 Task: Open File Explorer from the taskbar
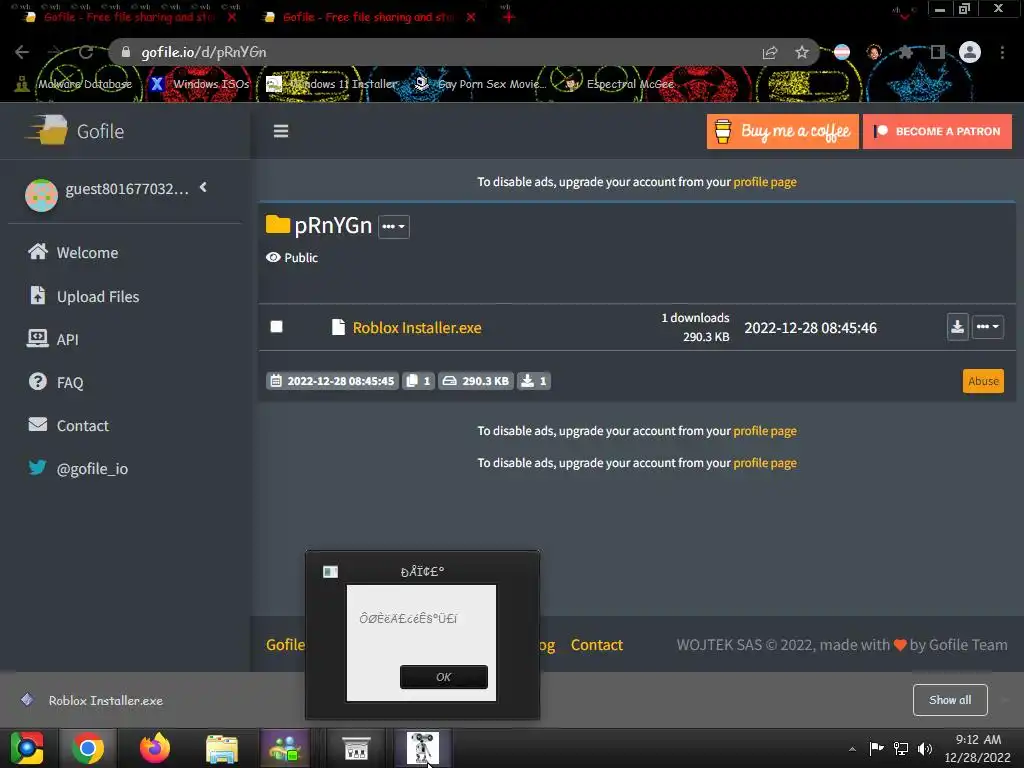point(222,748)
